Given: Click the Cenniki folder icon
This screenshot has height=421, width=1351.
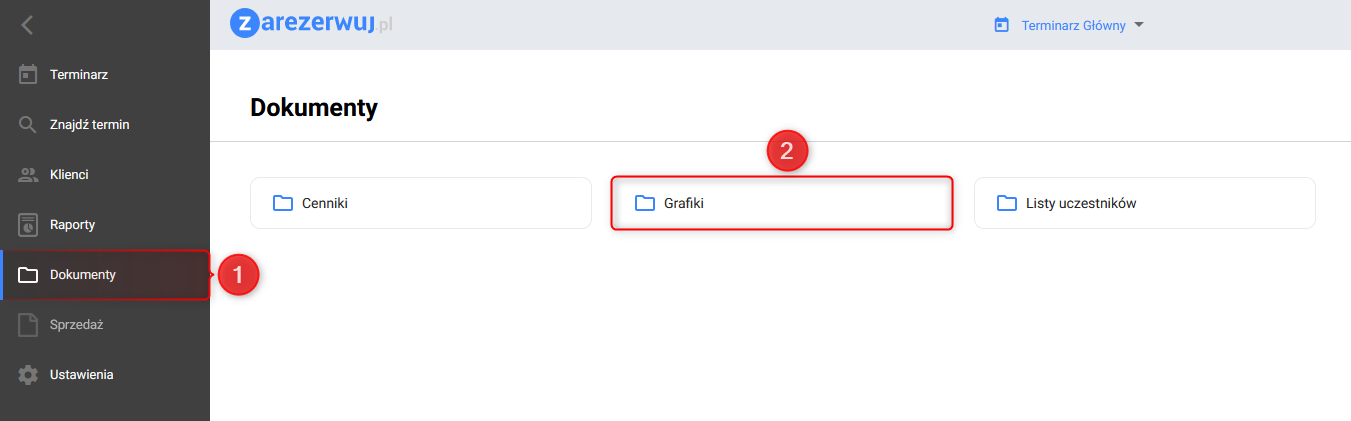Looking at the screenshot, I should click(x=282, y=204).
